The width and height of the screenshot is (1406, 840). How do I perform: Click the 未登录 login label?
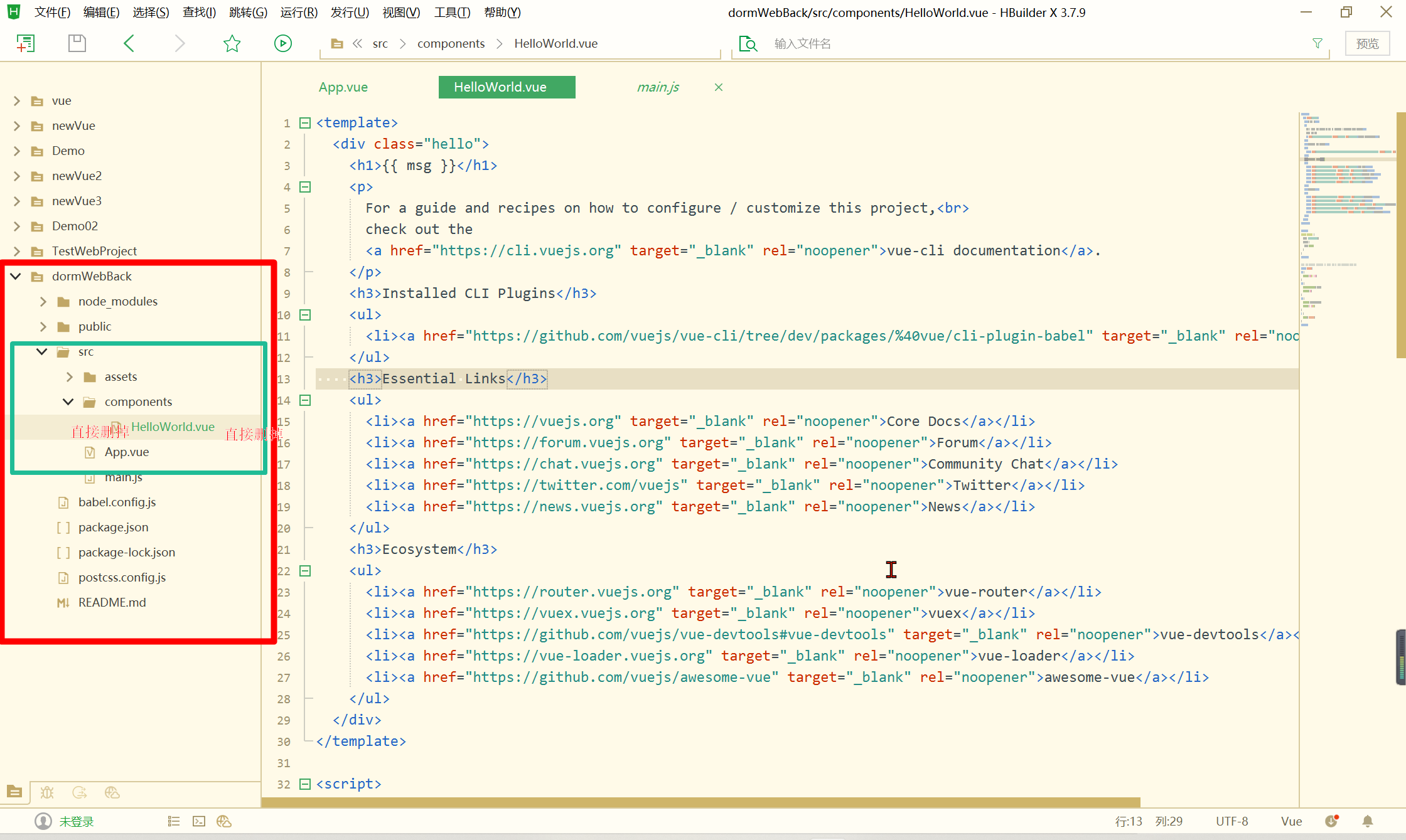click(x=77, y=821)
